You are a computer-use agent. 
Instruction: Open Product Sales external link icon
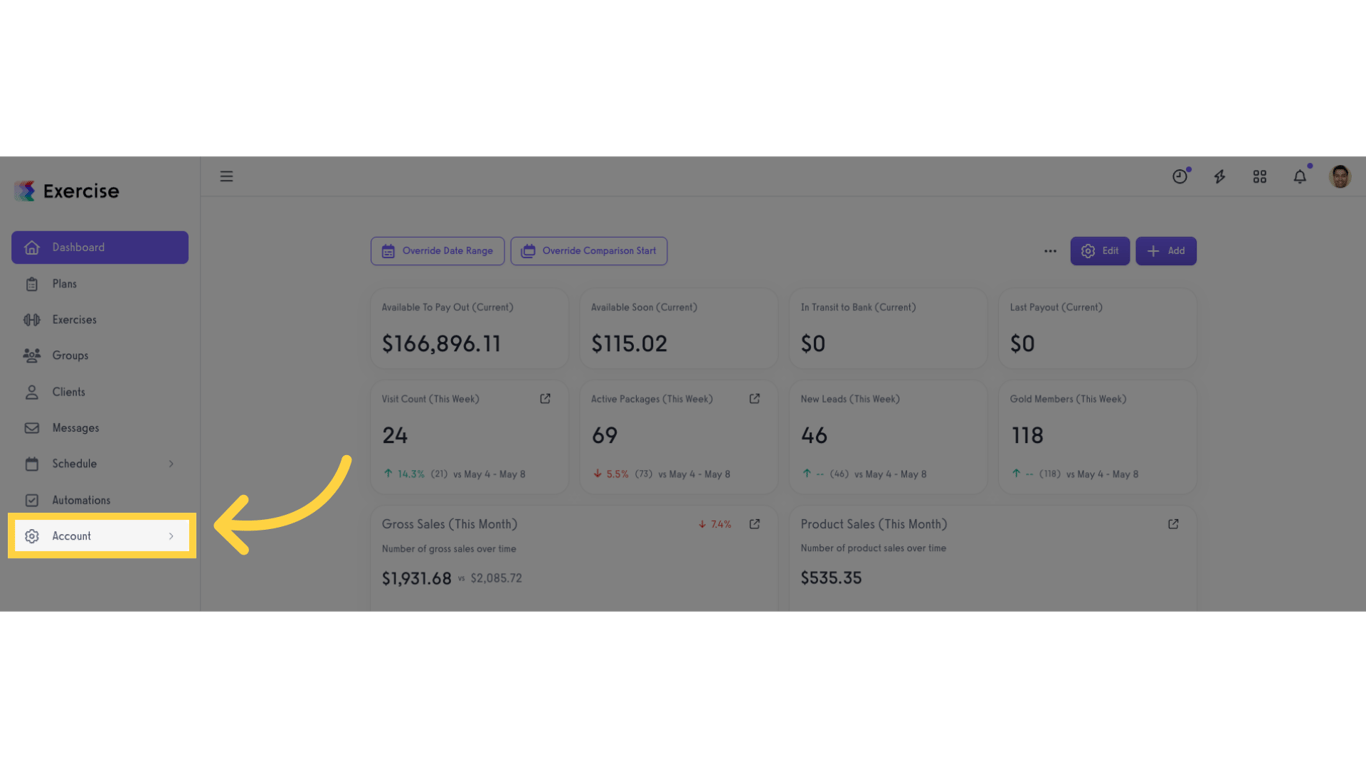click(x=1173, y=524)
